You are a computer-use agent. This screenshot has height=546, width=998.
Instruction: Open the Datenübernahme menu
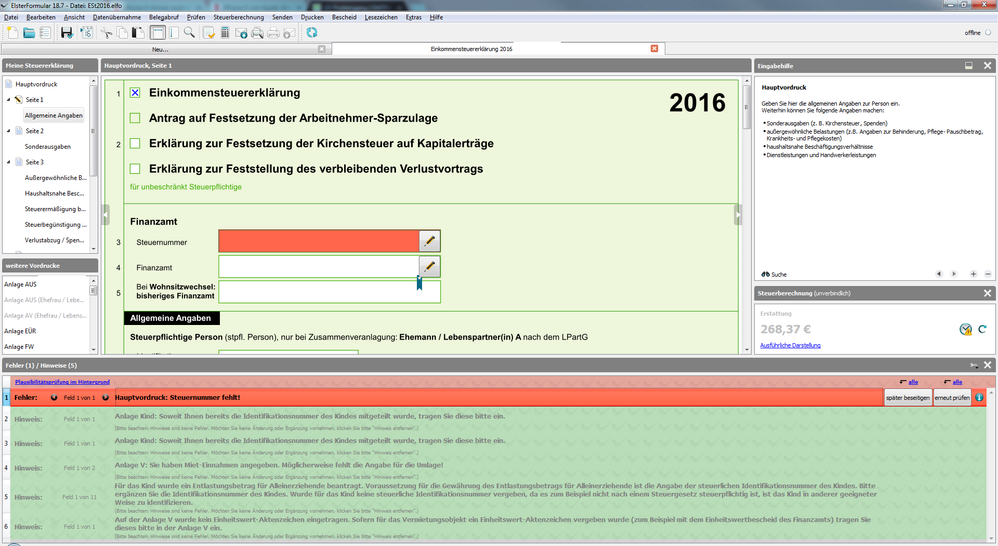pyautogui.click(x=117, y=17)
